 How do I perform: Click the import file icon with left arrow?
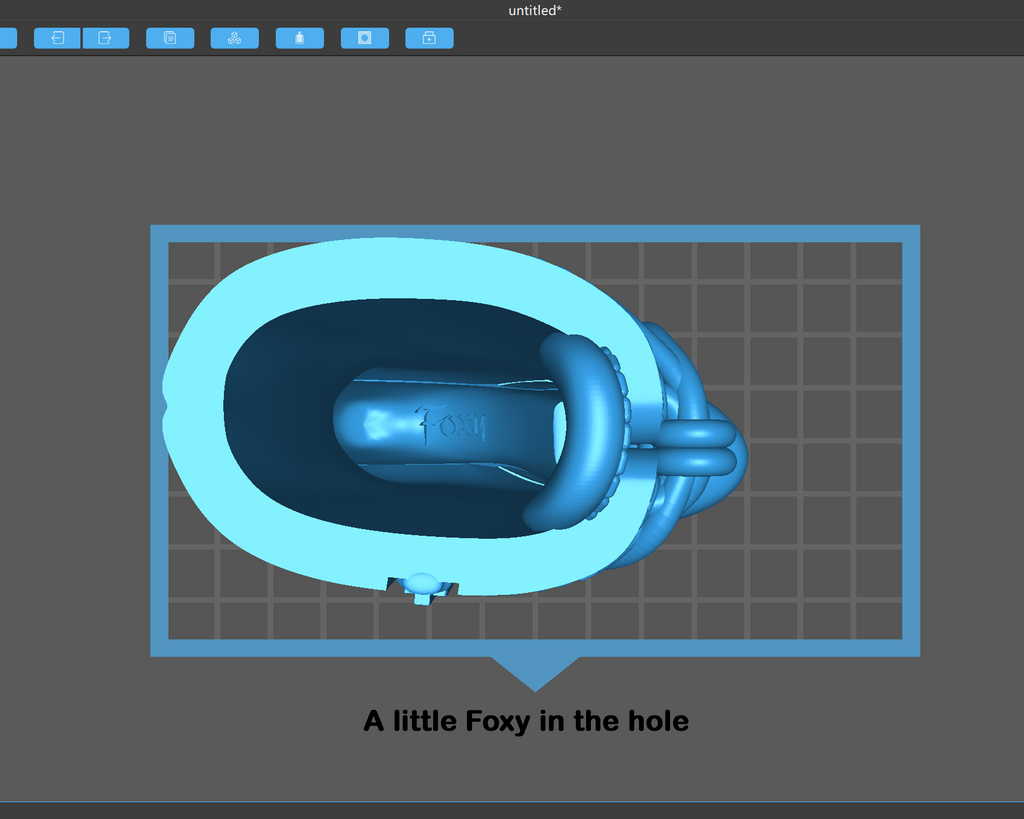click(x=57, y=38)
